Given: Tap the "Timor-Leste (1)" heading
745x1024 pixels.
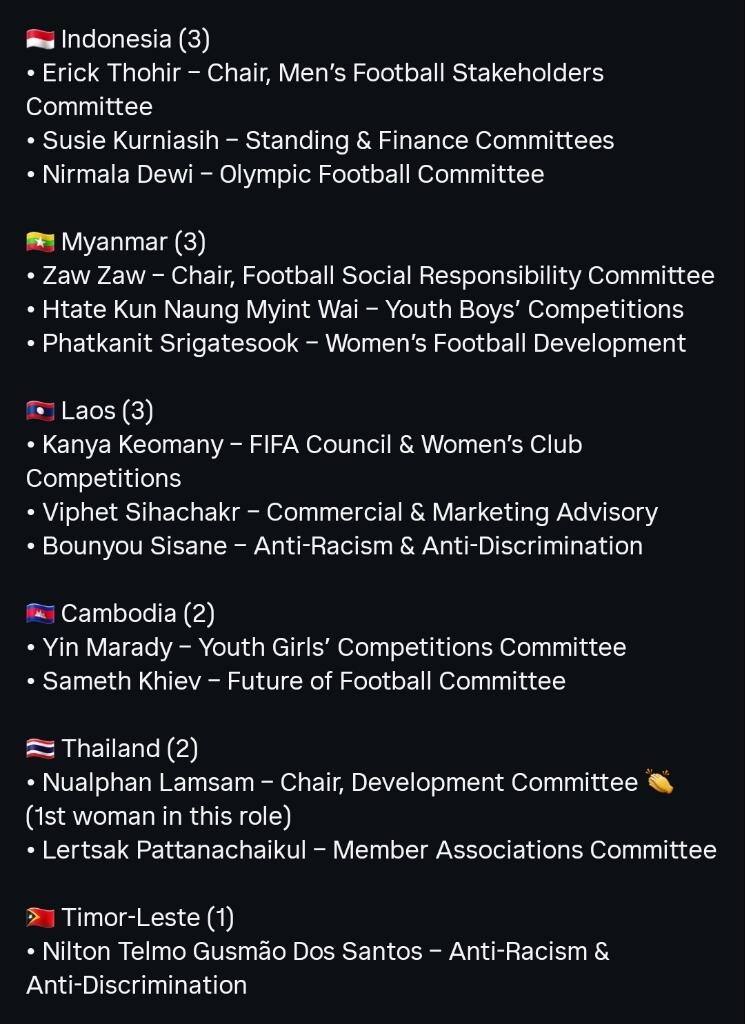Looking at the screenshot, I should [x=147, y=917].
